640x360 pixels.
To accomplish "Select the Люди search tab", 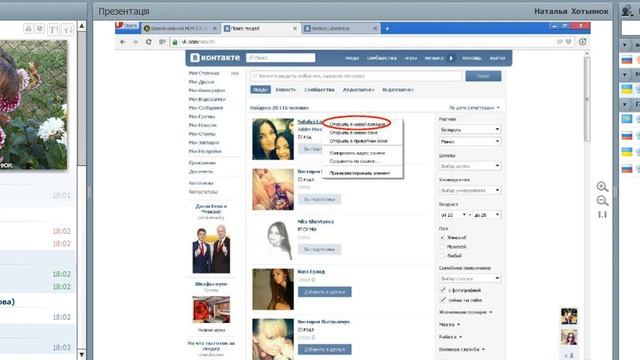I will click(260, 90).
